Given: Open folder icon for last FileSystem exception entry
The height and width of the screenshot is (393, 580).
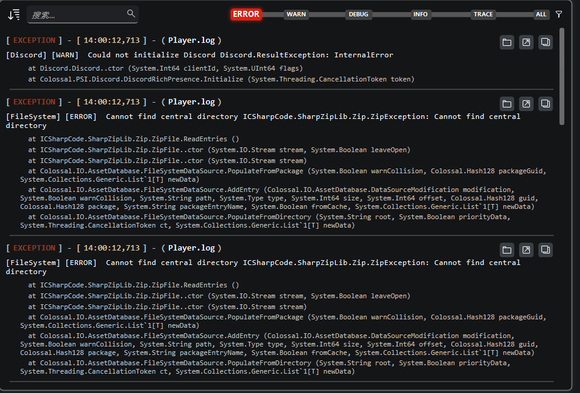Looking at the screenshot, I should click(507, 250).
